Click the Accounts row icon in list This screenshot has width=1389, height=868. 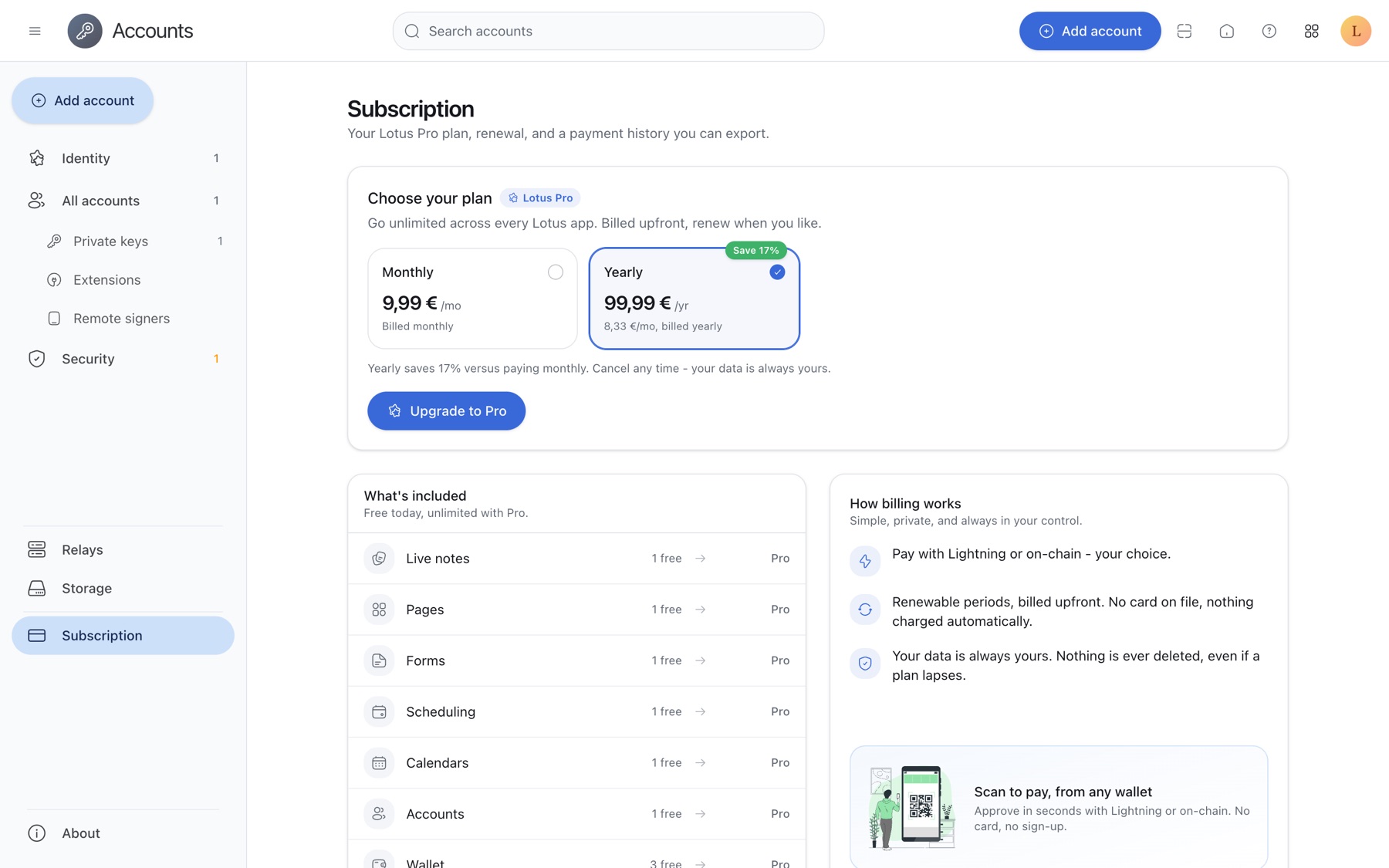[379, 814]
